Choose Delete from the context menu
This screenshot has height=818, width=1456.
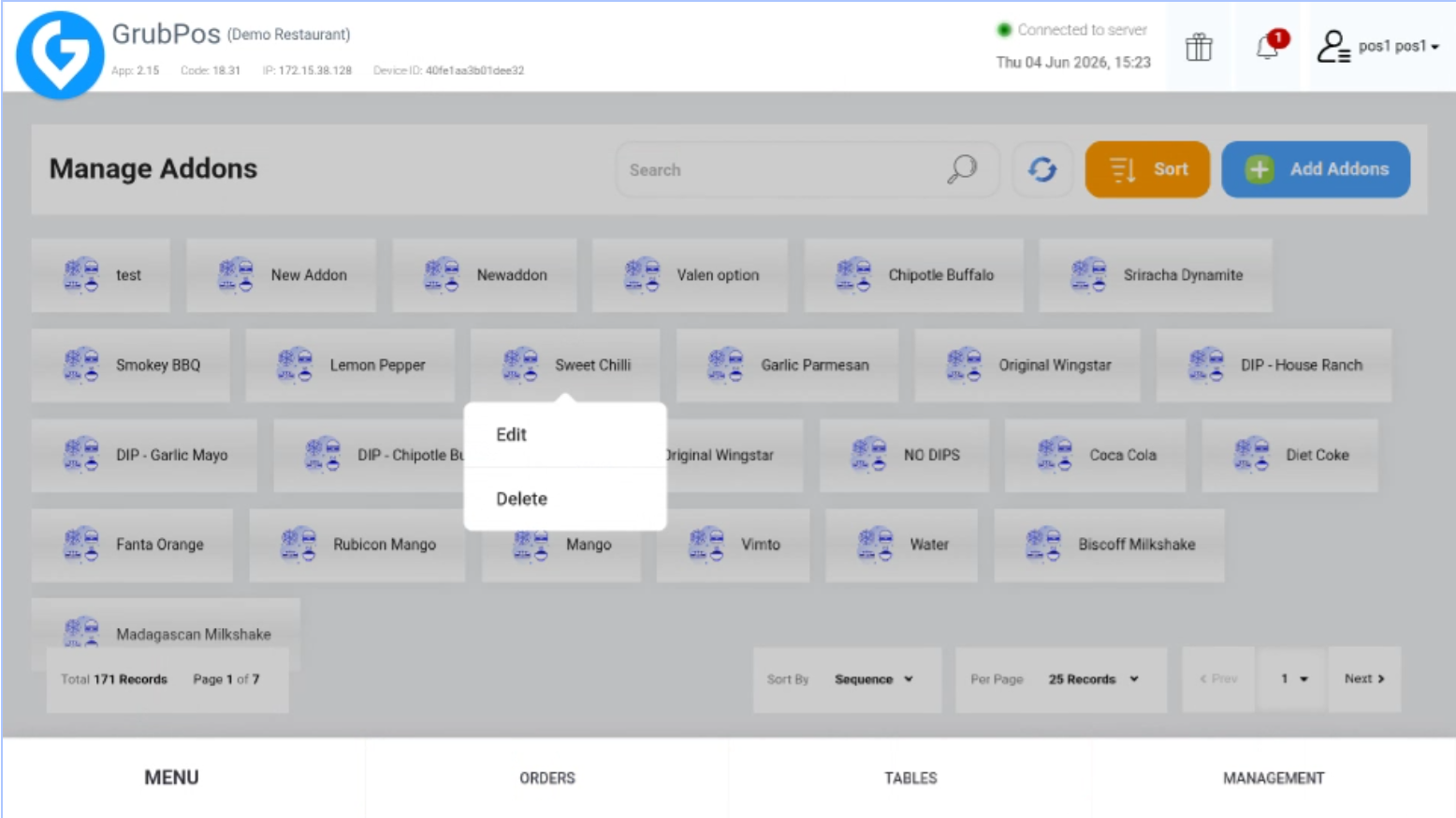[565, 499]
